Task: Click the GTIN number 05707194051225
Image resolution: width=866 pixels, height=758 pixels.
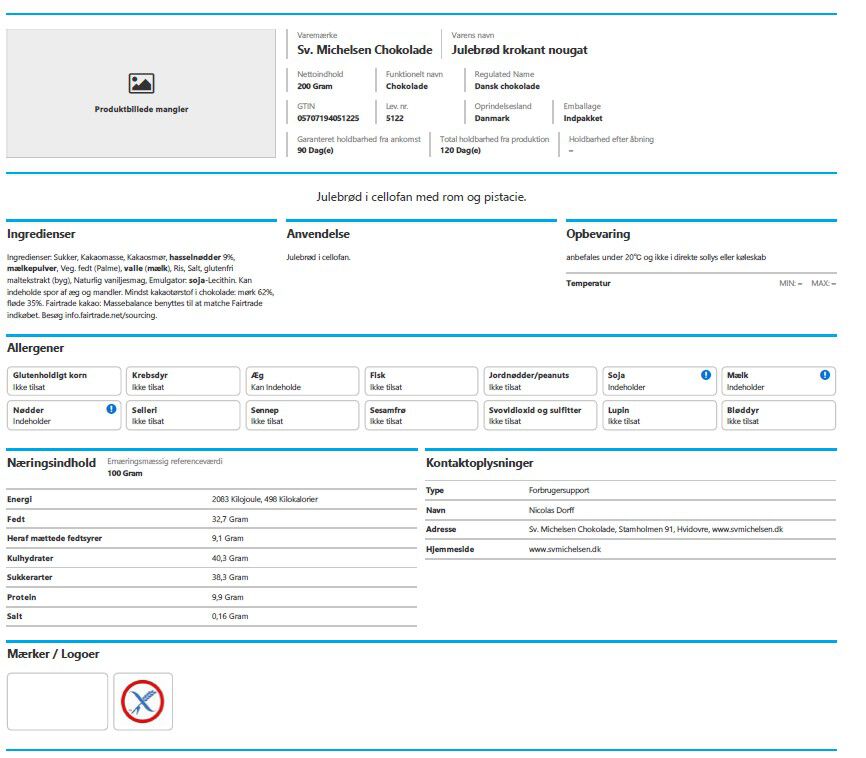Action: (328, 118)
